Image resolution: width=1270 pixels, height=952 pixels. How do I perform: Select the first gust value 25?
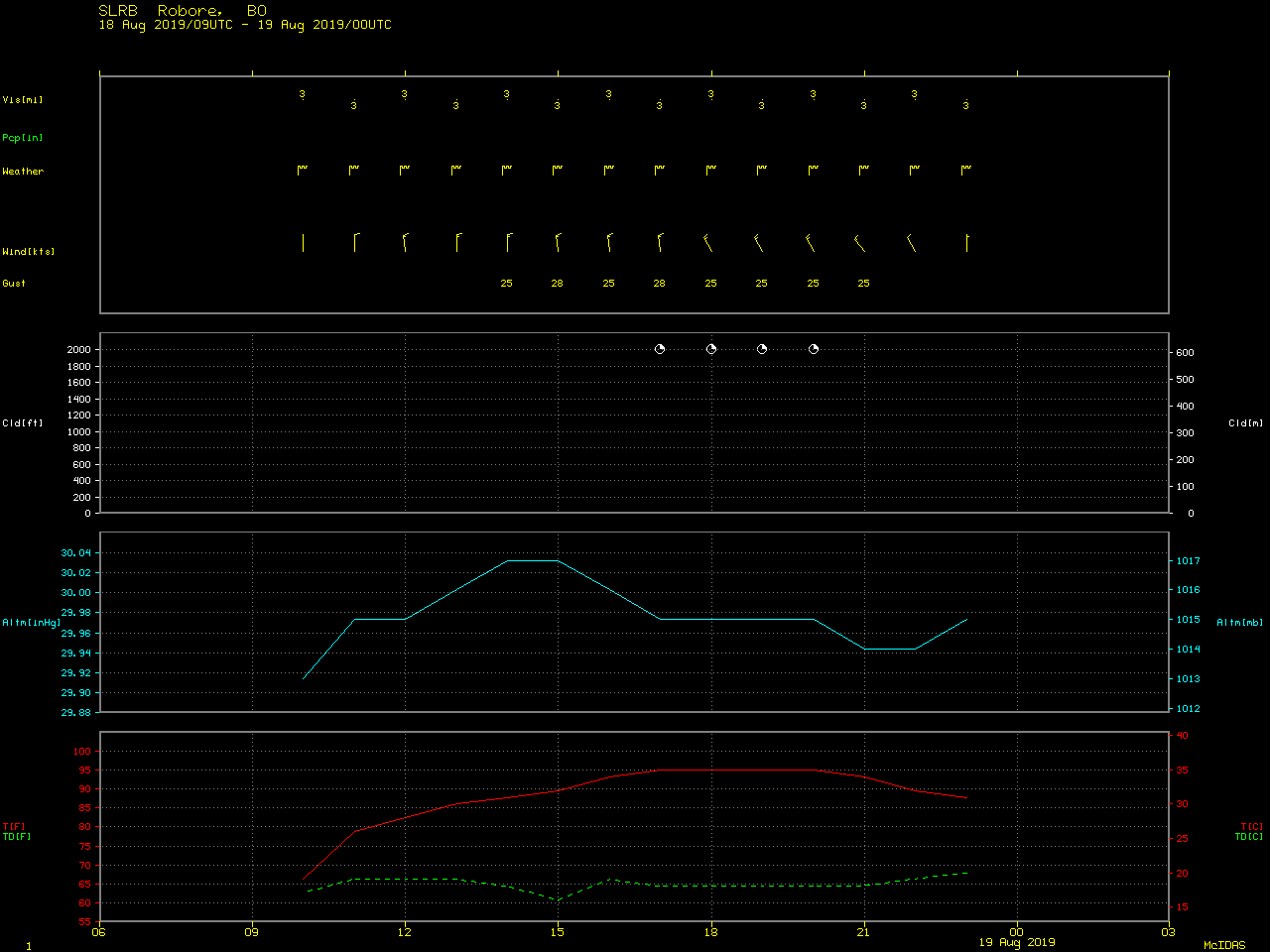(506, 284)
